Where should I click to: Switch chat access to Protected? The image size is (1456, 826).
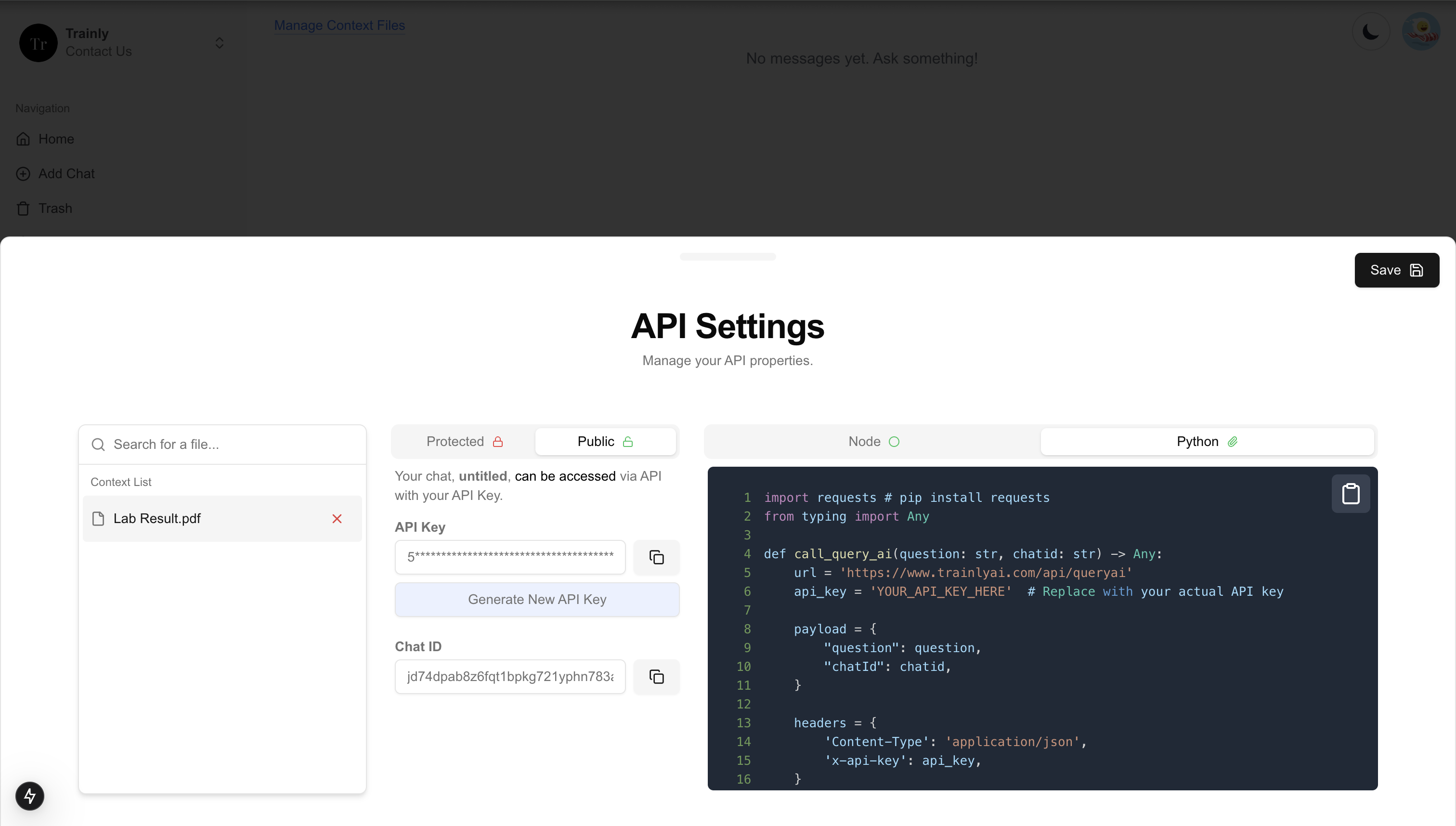pos(464,441)
